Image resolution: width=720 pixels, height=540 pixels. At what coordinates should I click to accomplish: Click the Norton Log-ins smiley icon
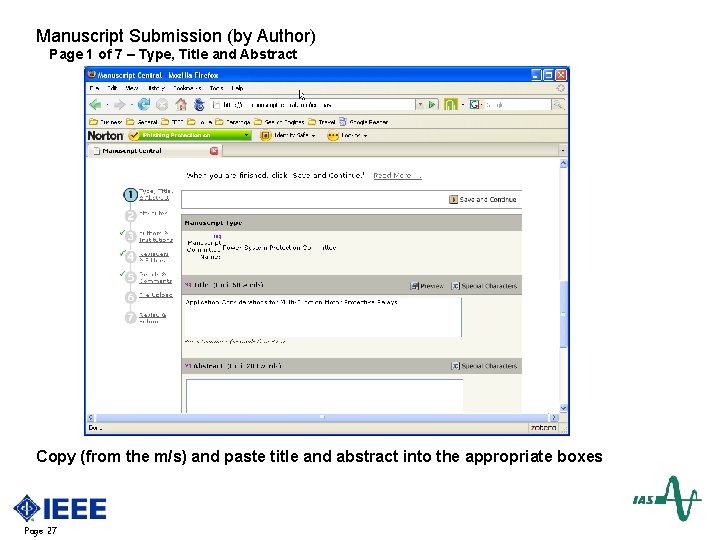coord(332,135)
